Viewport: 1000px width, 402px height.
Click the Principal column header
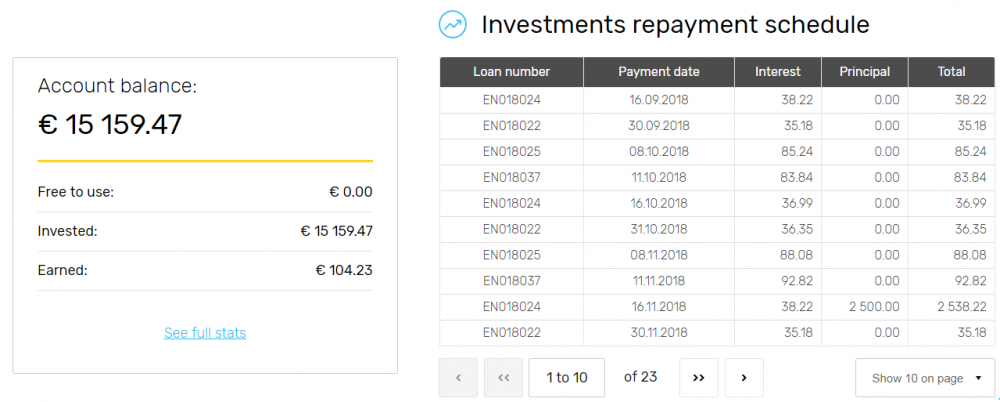(864, 72)
